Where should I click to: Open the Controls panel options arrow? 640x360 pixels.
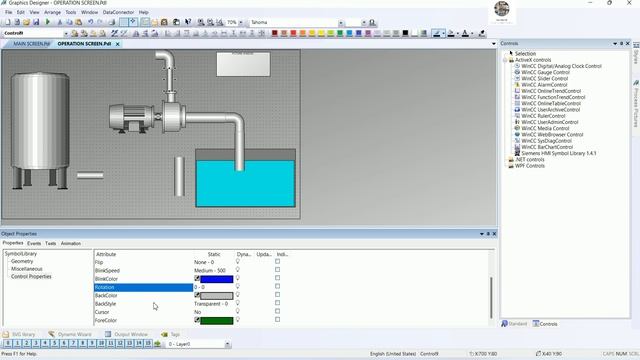(x=615, y=43)
